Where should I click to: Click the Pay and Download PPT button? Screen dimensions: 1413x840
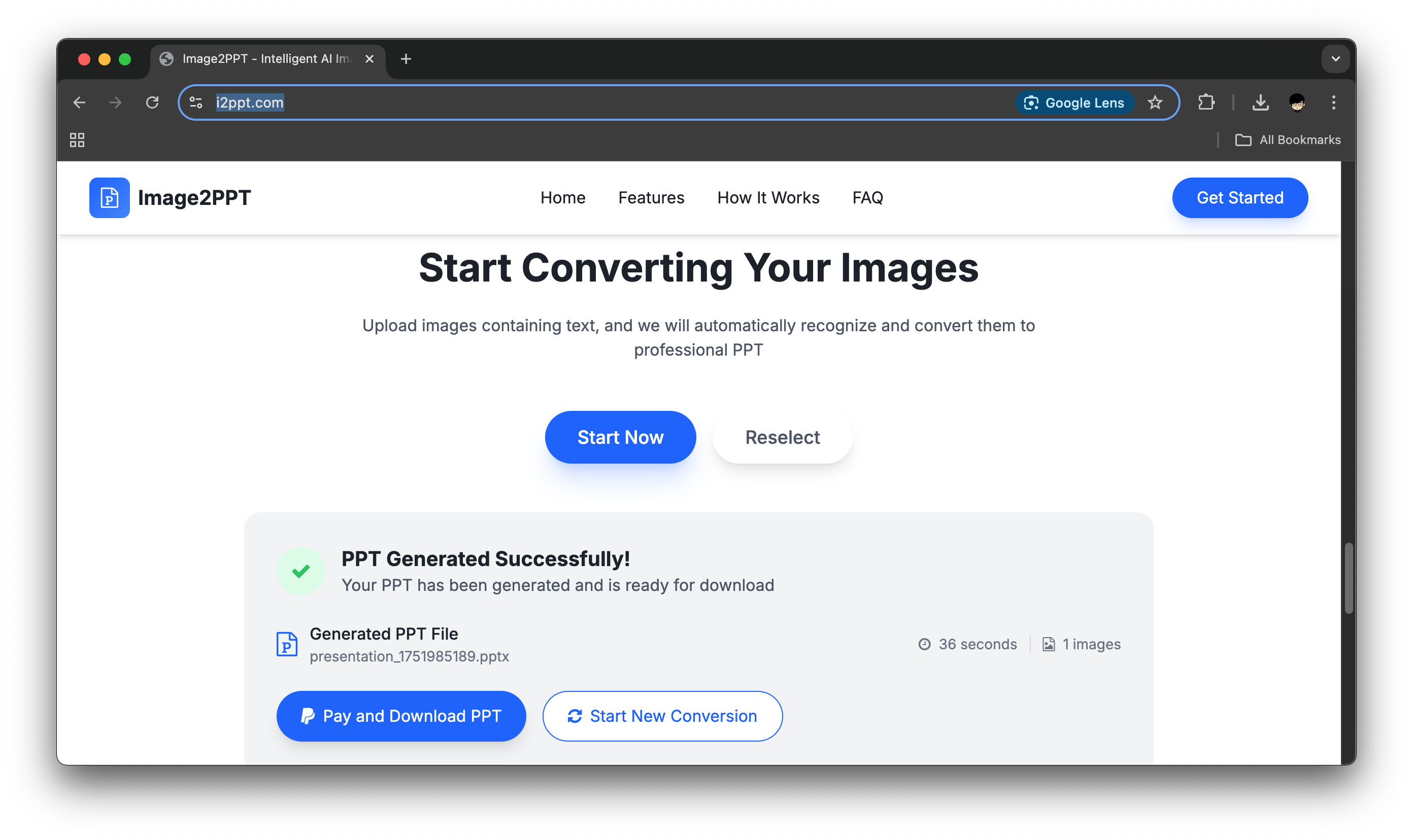[401, 716]
